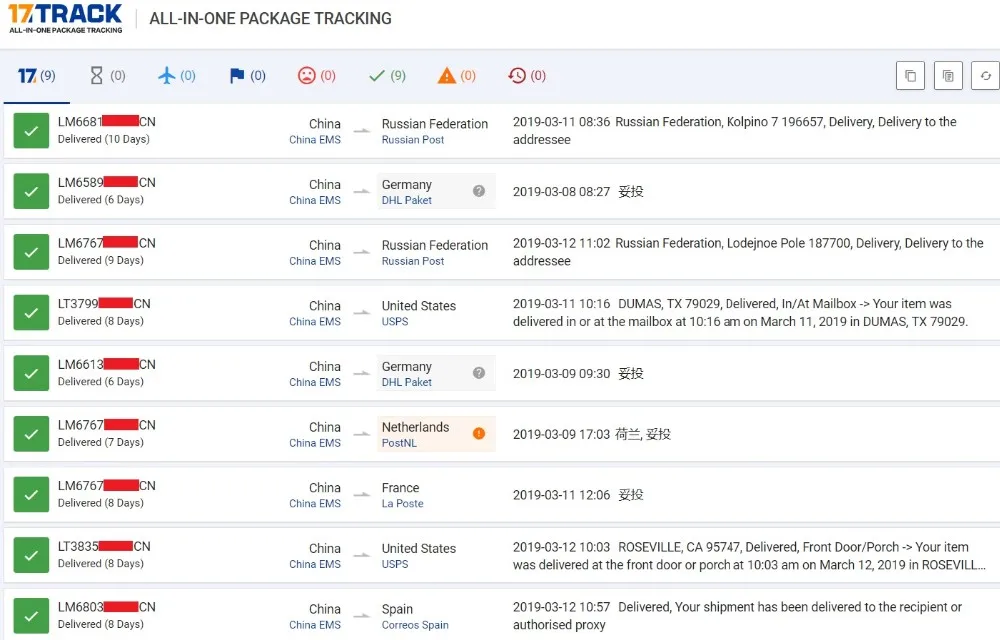The image size is (1000, 640).
Task: Click question mark icon in LM6589 Germany row
Action: (x=479, y=191)
